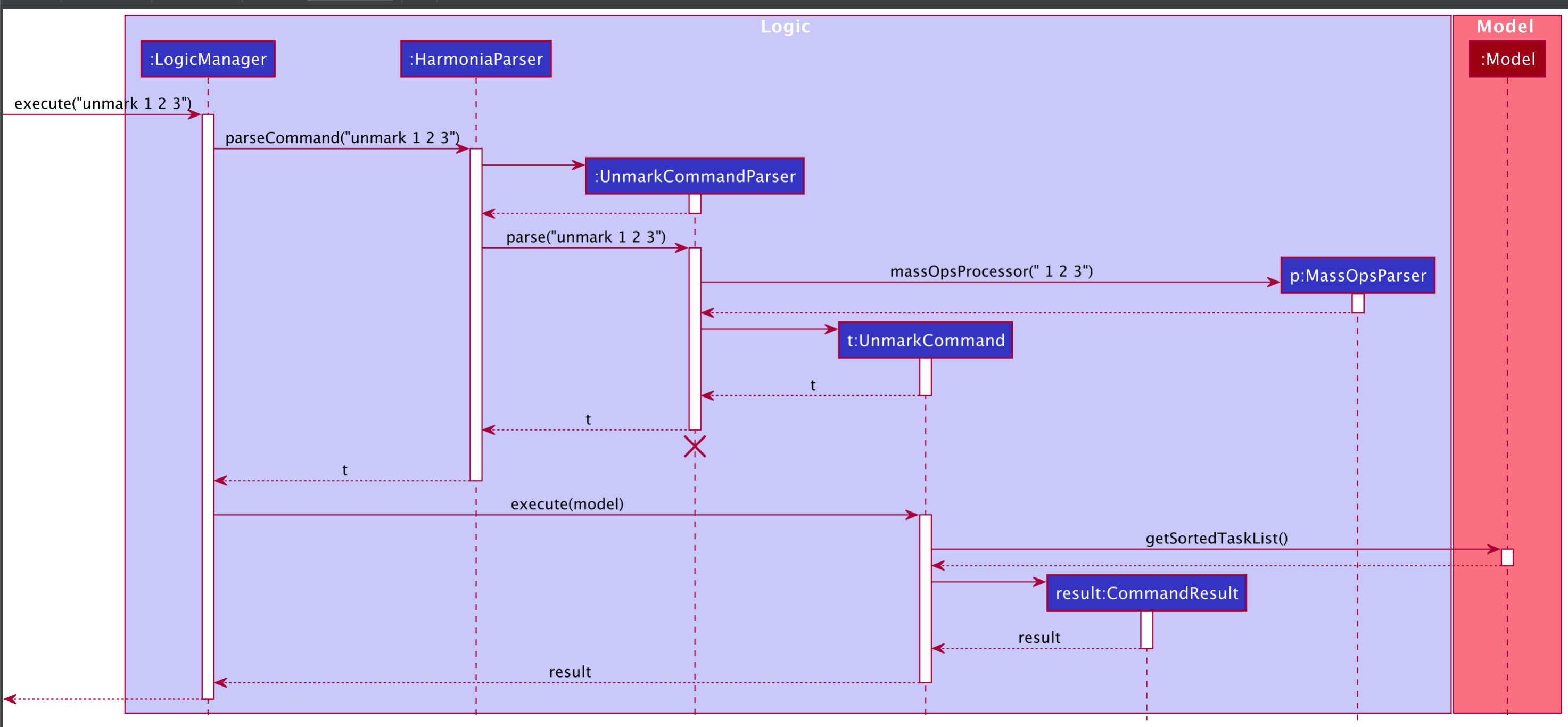Click the Model activation box
The image size is (1568, 727).
point(1506,557)
